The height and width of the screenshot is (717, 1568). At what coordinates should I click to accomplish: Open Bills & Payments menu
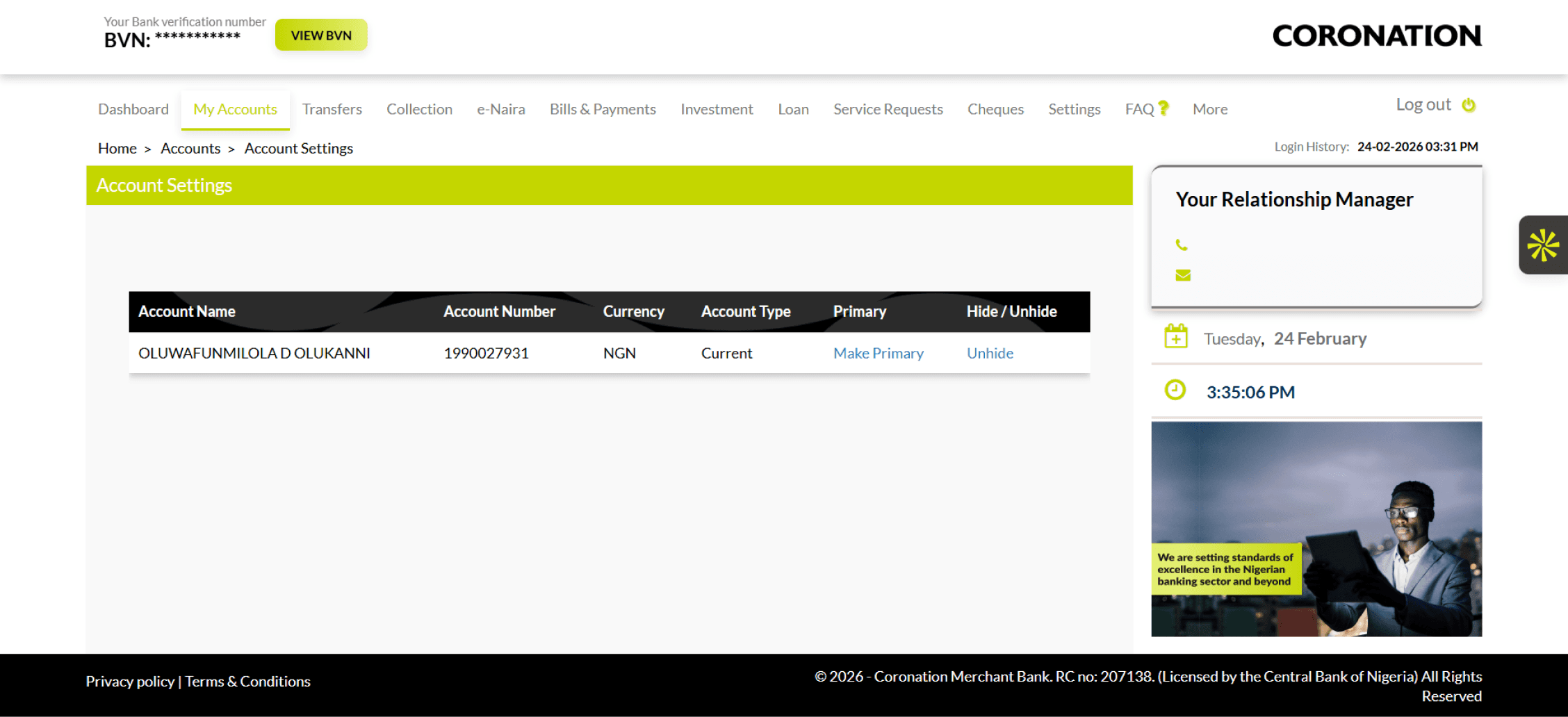(x=603, y=109)
